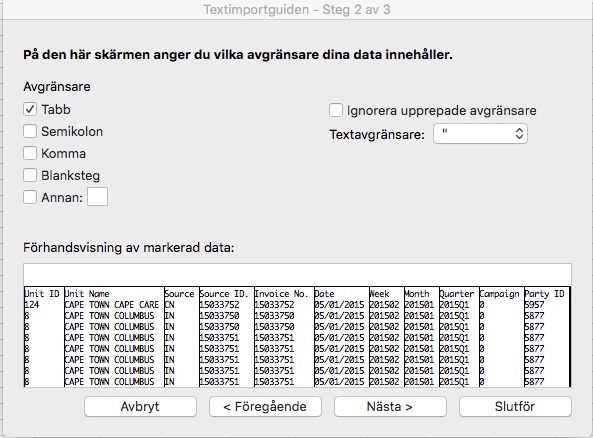Select the Campaign column in preview
Screen dimensions: 593x438
[501, 337]
